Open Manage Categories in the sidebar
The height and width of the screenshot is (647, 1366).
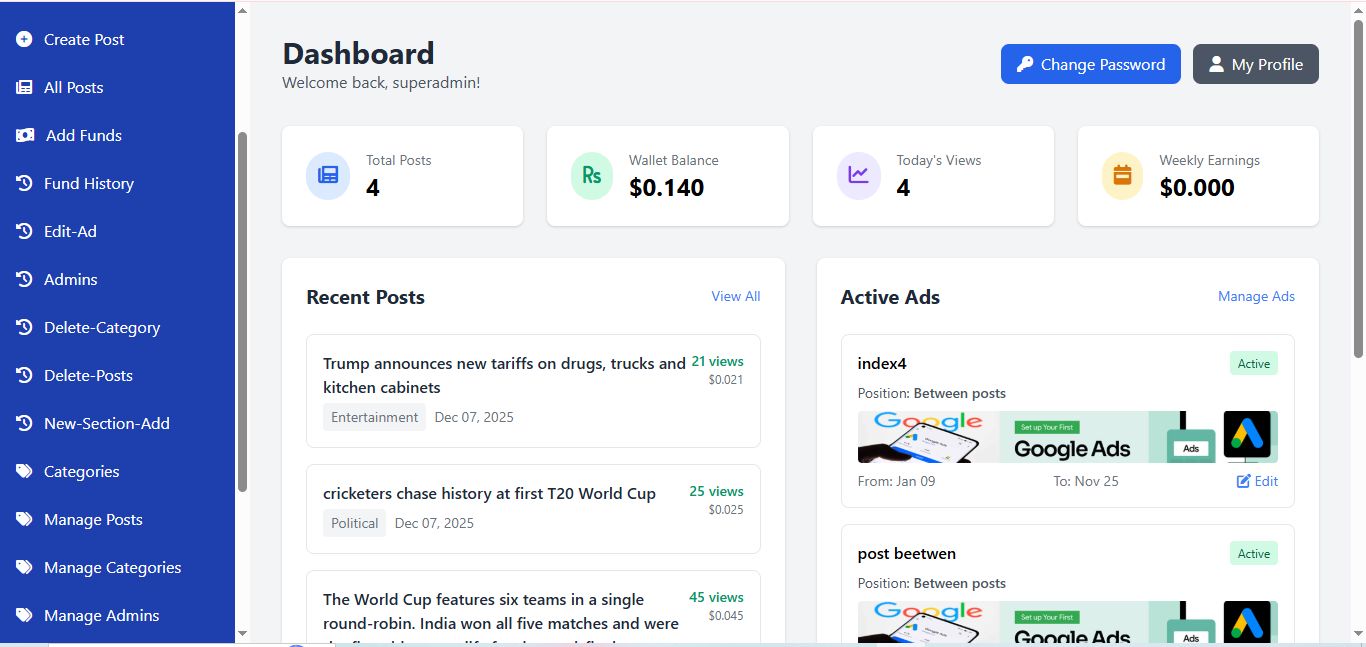(112, 568)
